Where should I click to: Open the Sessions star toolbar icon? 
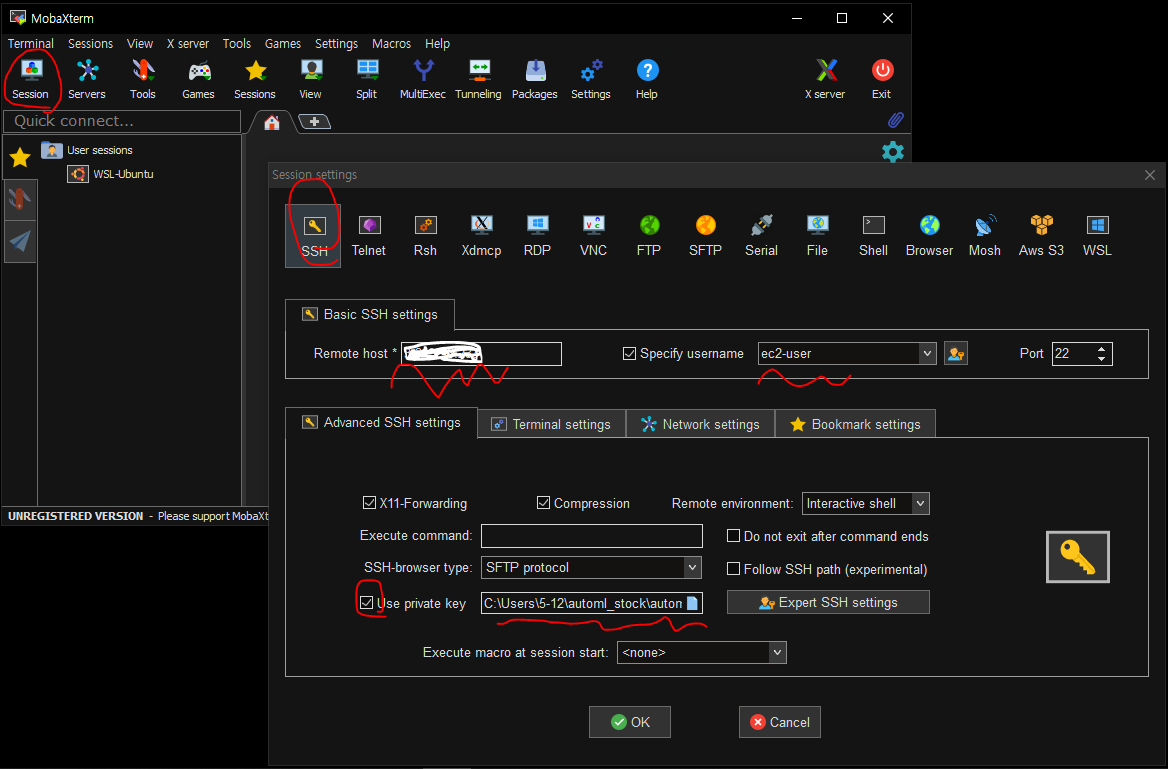coord(255,79)
